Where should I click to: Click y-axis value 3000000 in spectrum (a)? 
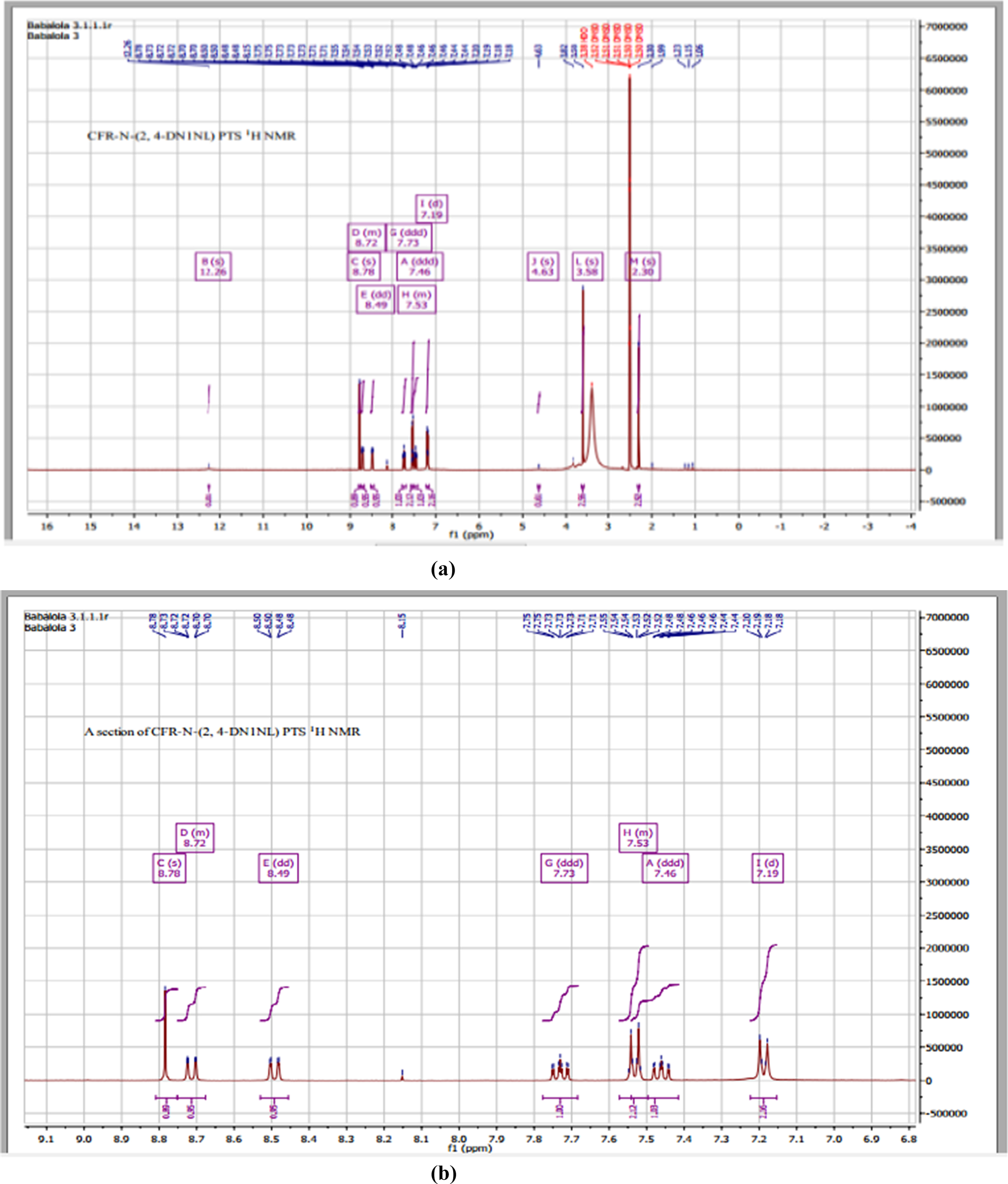947,280
